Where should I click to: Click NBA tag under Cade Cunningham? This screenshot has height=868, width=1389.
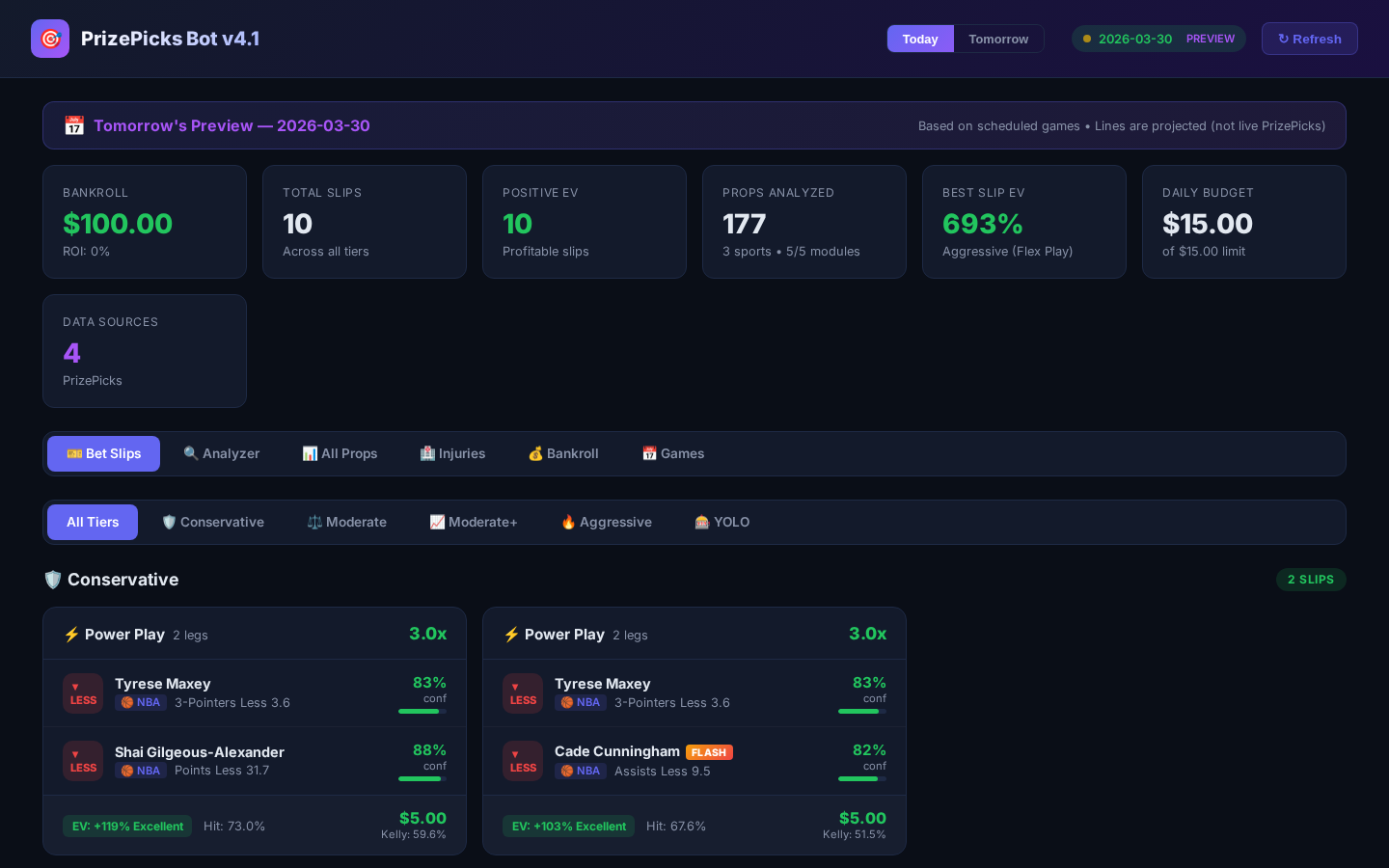[x=581, y=771]
